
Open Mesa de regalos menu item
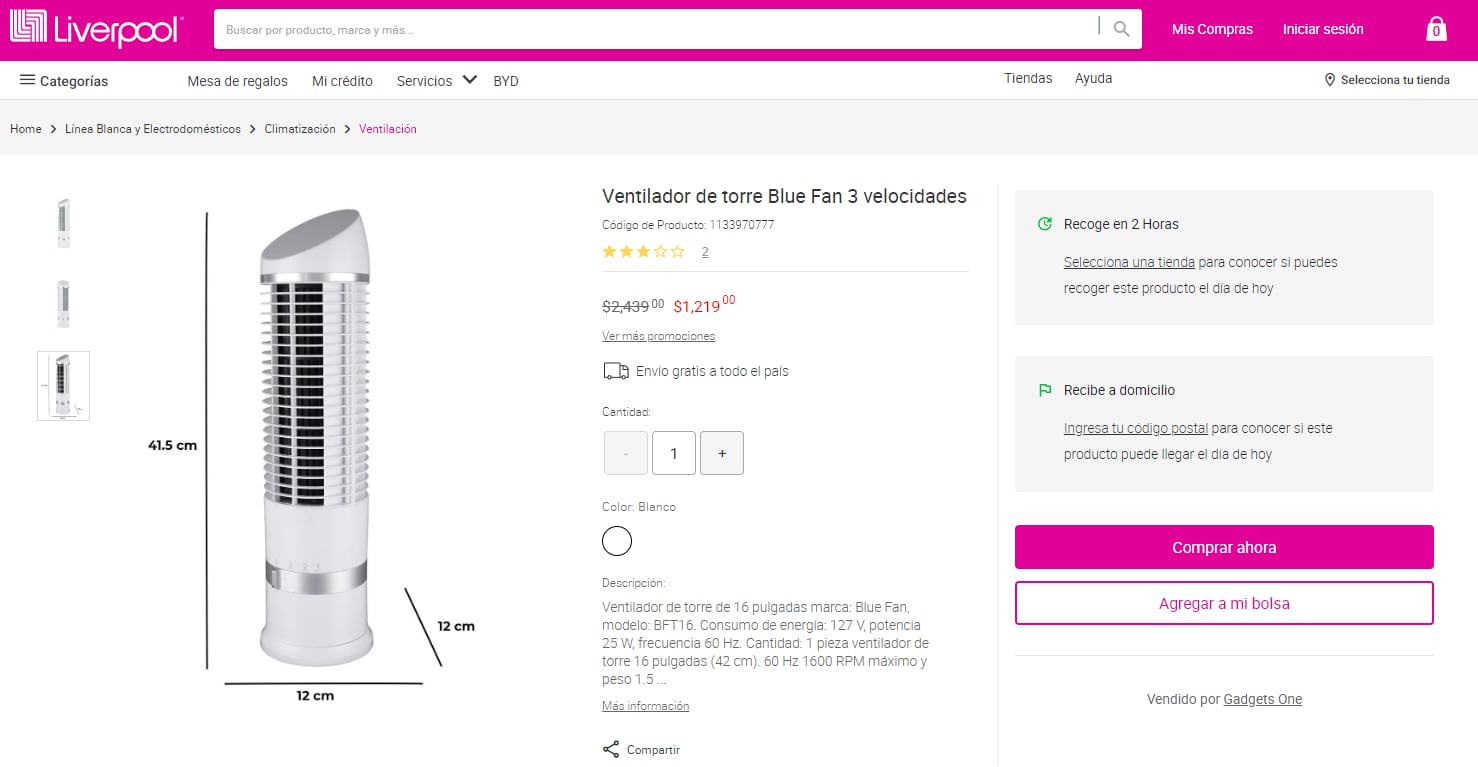click(x=237, y=81)
